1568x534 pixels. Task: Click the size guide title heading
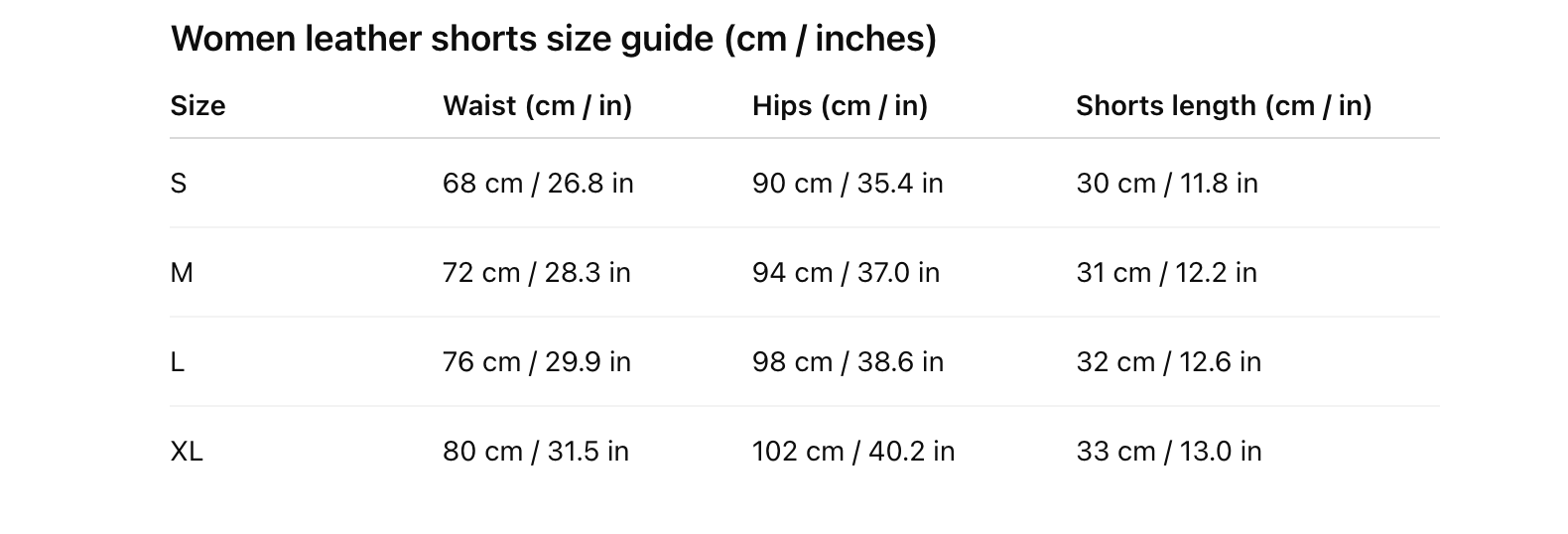[x=553, y=39]
